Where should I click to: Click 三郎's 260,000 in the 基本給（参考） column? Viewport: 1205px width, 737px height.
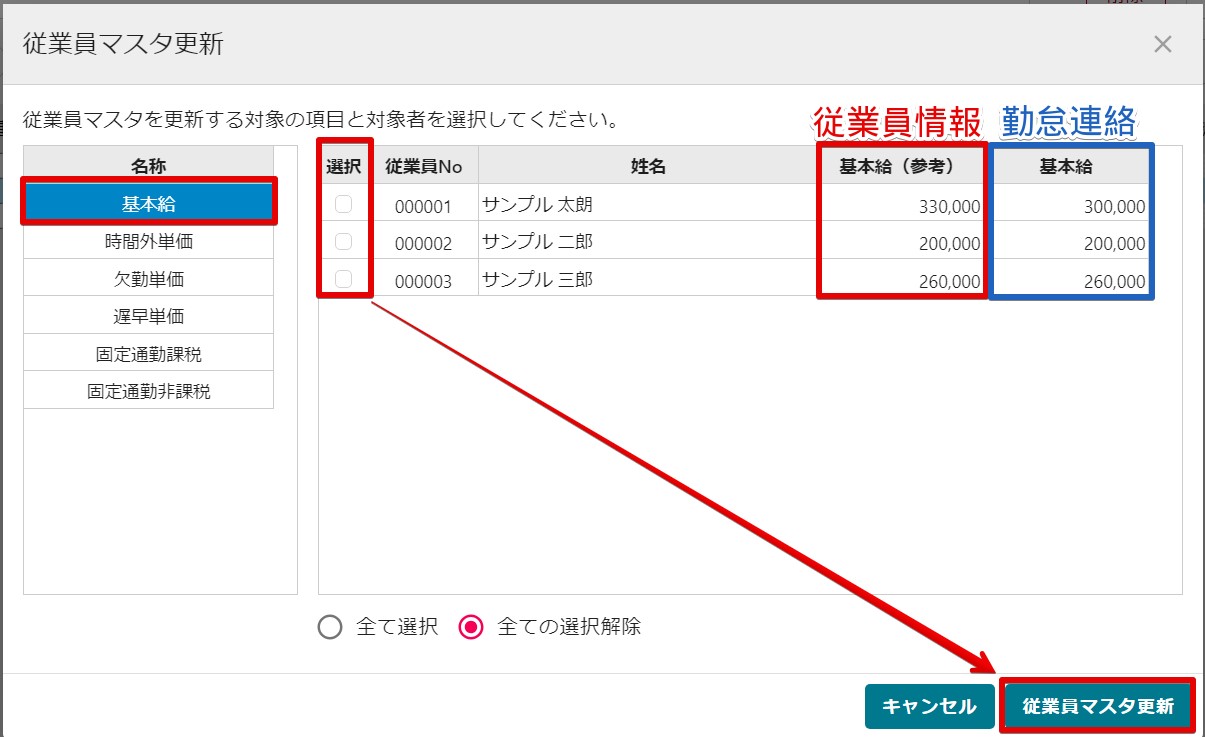click(x=950, y=282)
